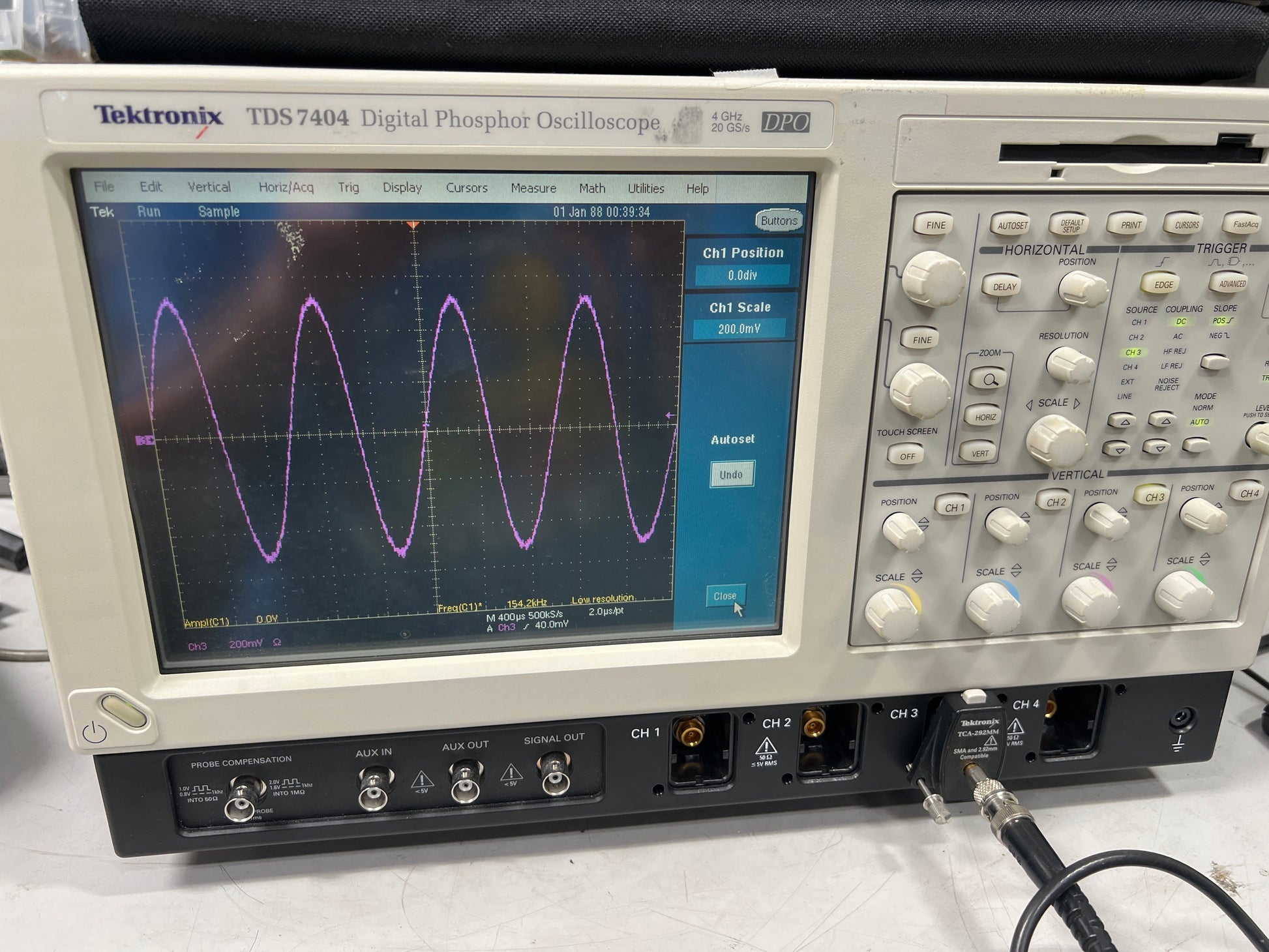
Task: Push the power standby button
Action: coord(123,711)
